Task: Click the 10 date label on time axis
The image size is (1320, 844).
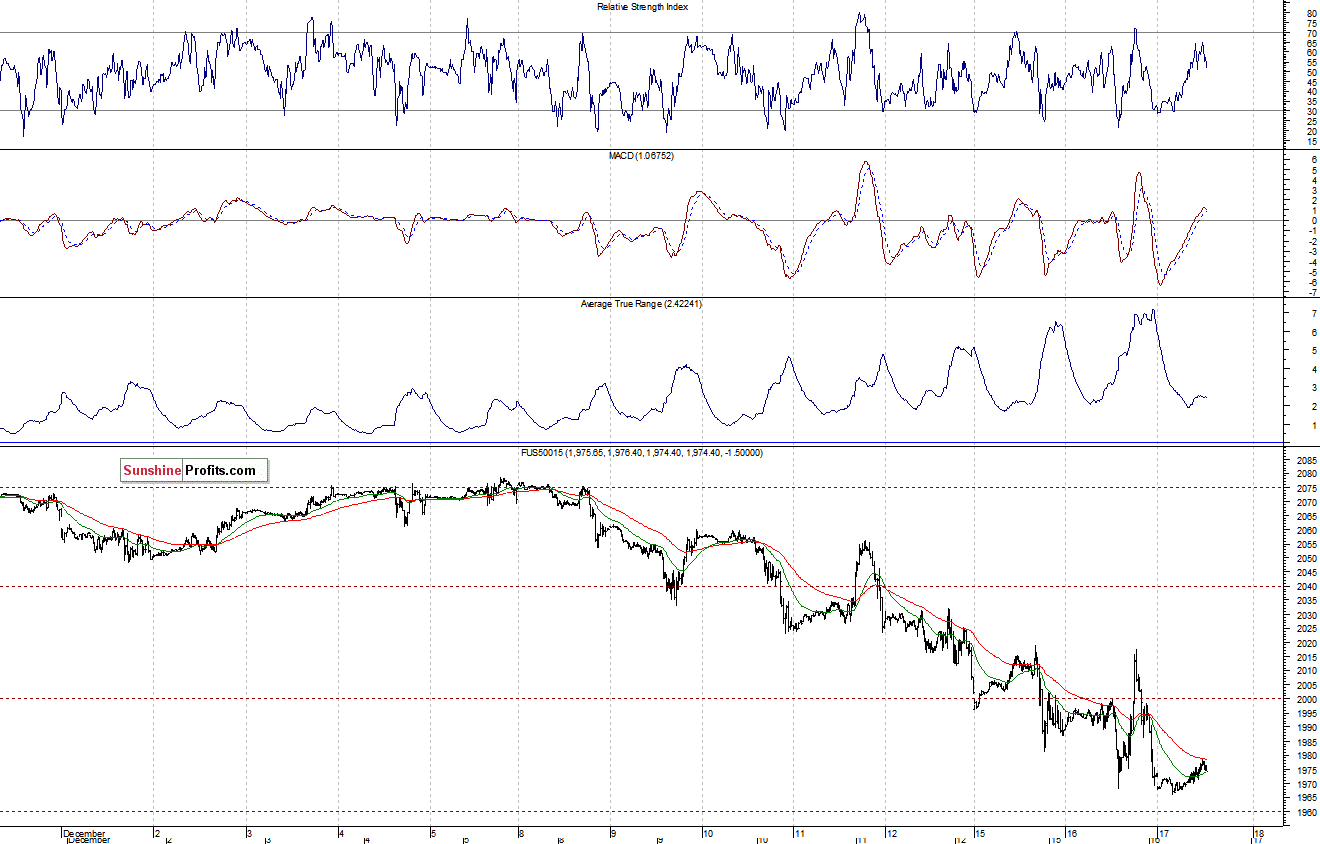Action: (707, 833)
